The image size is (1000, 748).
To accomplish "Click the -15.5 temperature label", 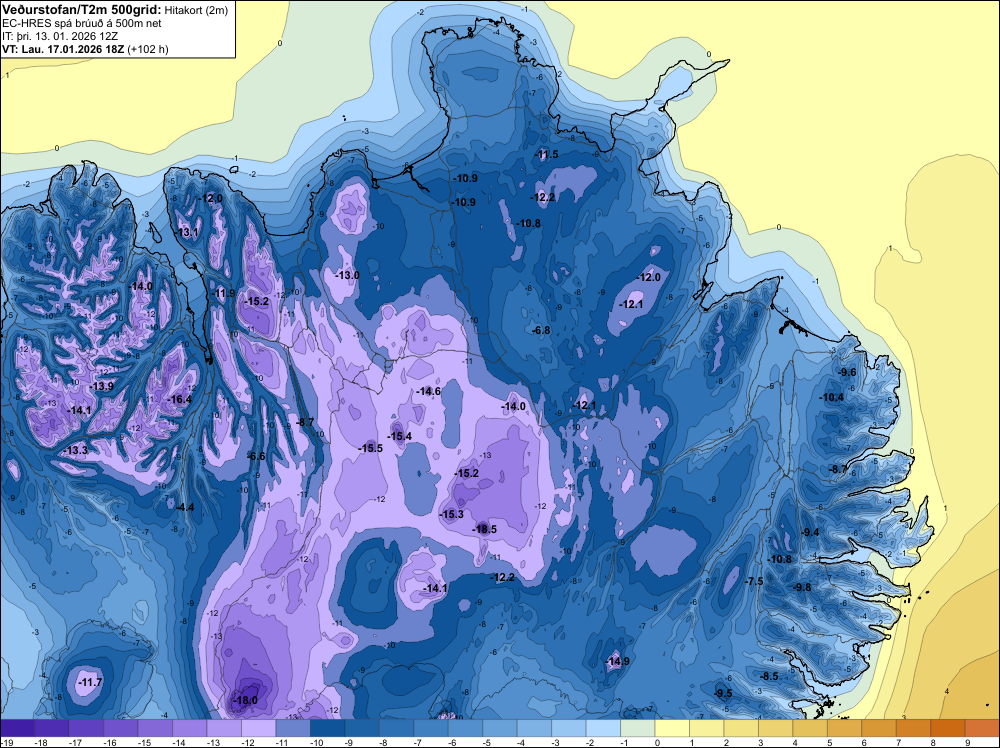I will coord(371,448).
